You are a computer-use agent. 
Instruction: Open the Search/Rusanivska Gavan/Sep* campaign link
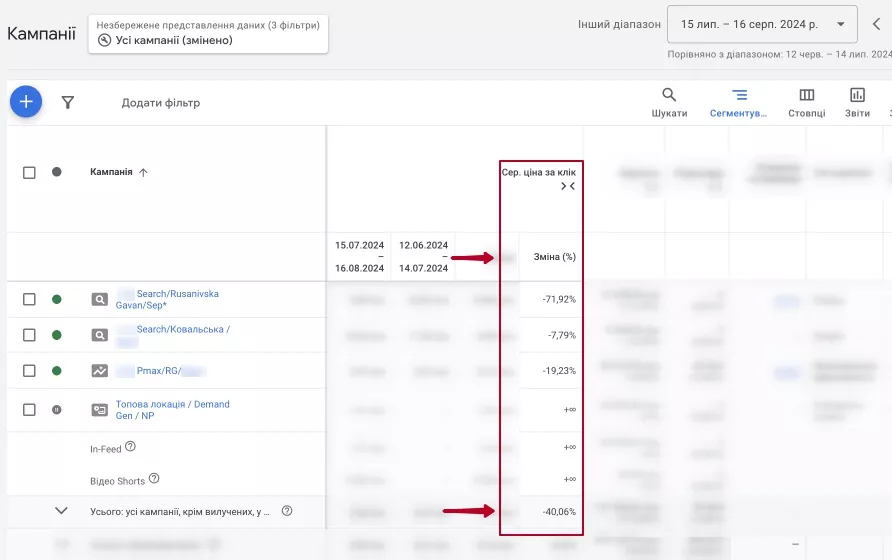167,299
